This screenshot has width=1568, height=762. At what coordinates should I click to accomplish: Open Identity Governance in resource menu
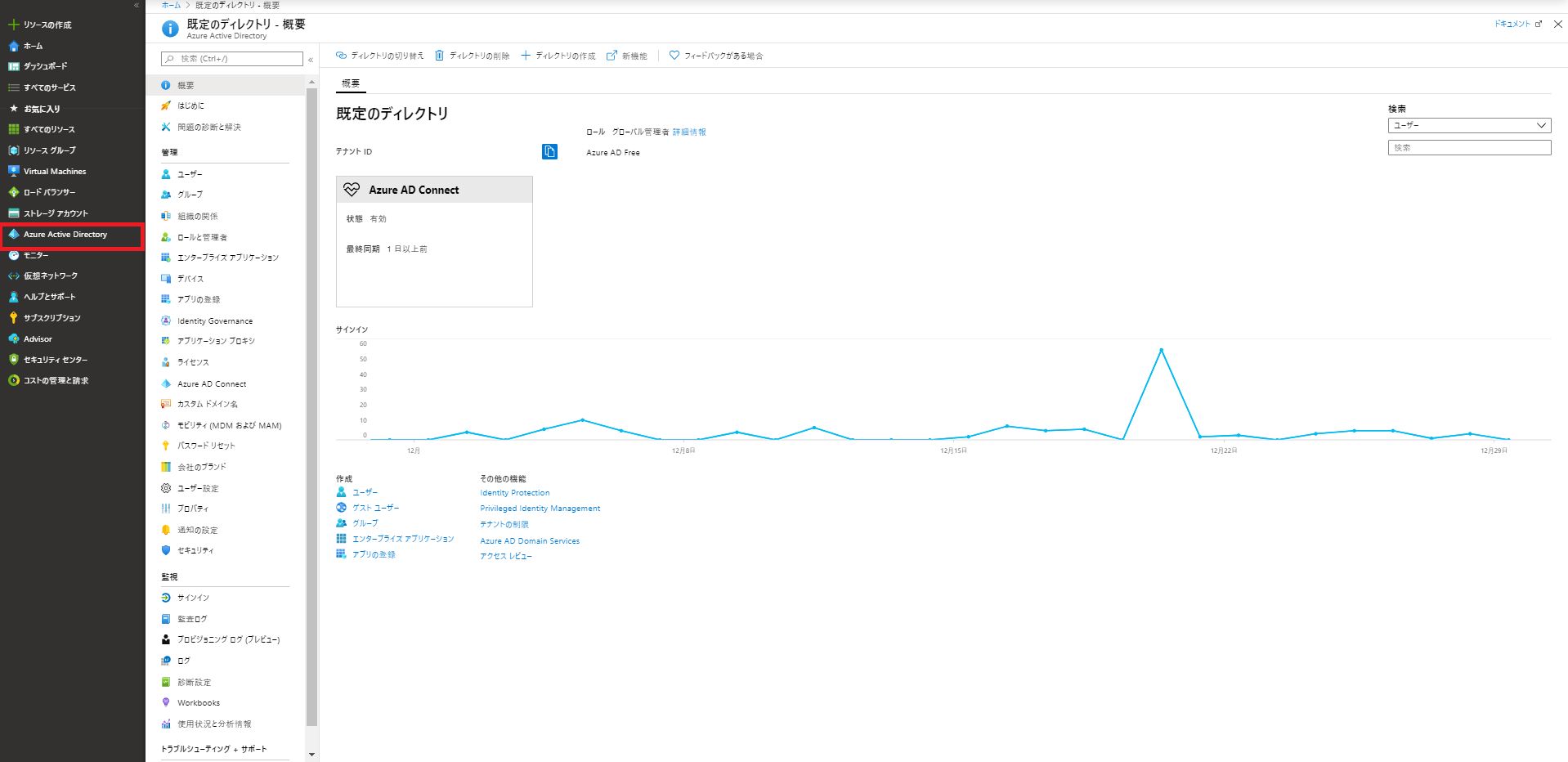(215, 321)
